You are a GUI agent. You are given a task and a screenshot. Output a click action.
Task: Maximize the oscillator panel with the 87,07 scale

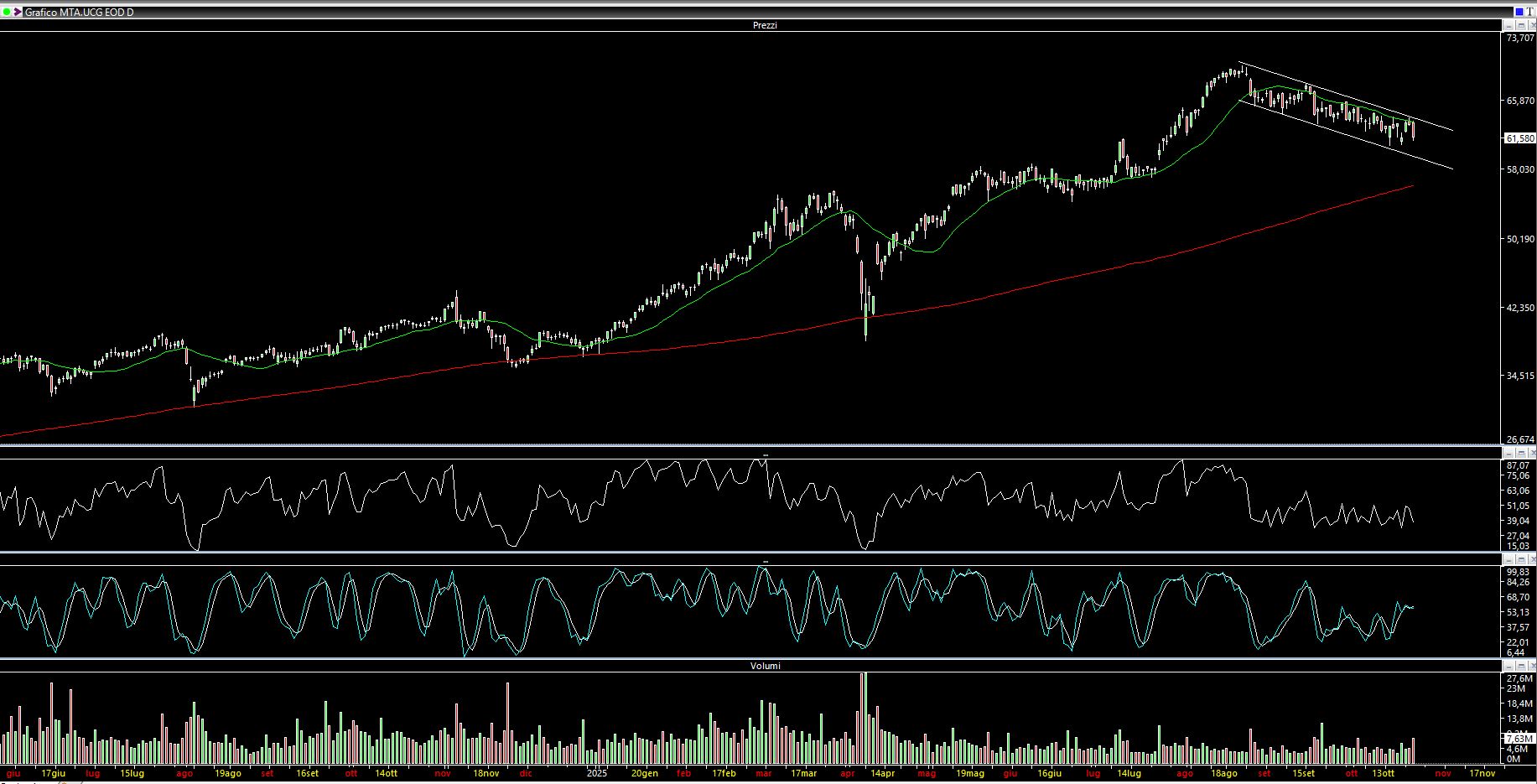click(1520, 453)
